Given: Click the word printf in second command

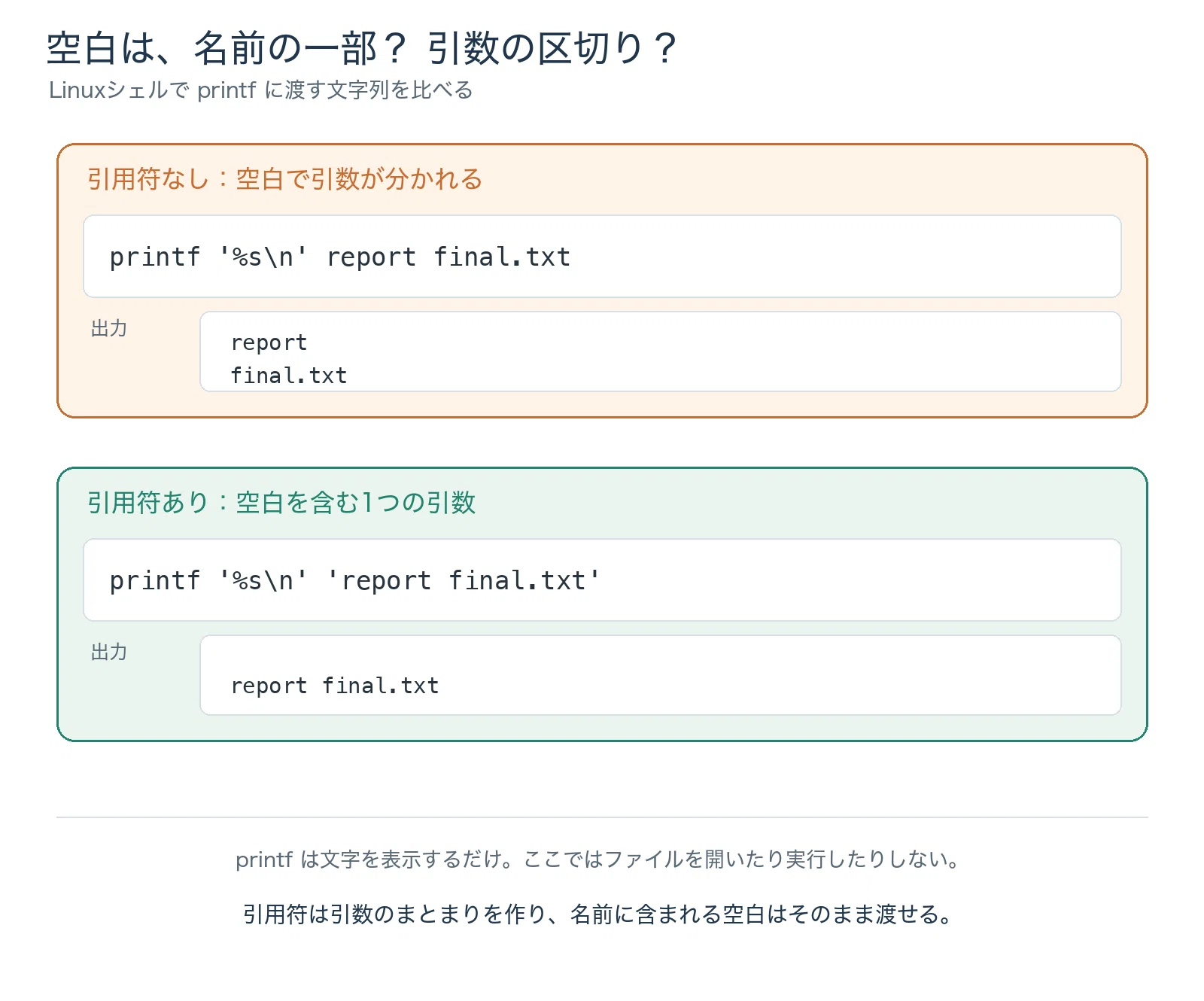Looking at the screenshot, I should click(x=155, y=581).
